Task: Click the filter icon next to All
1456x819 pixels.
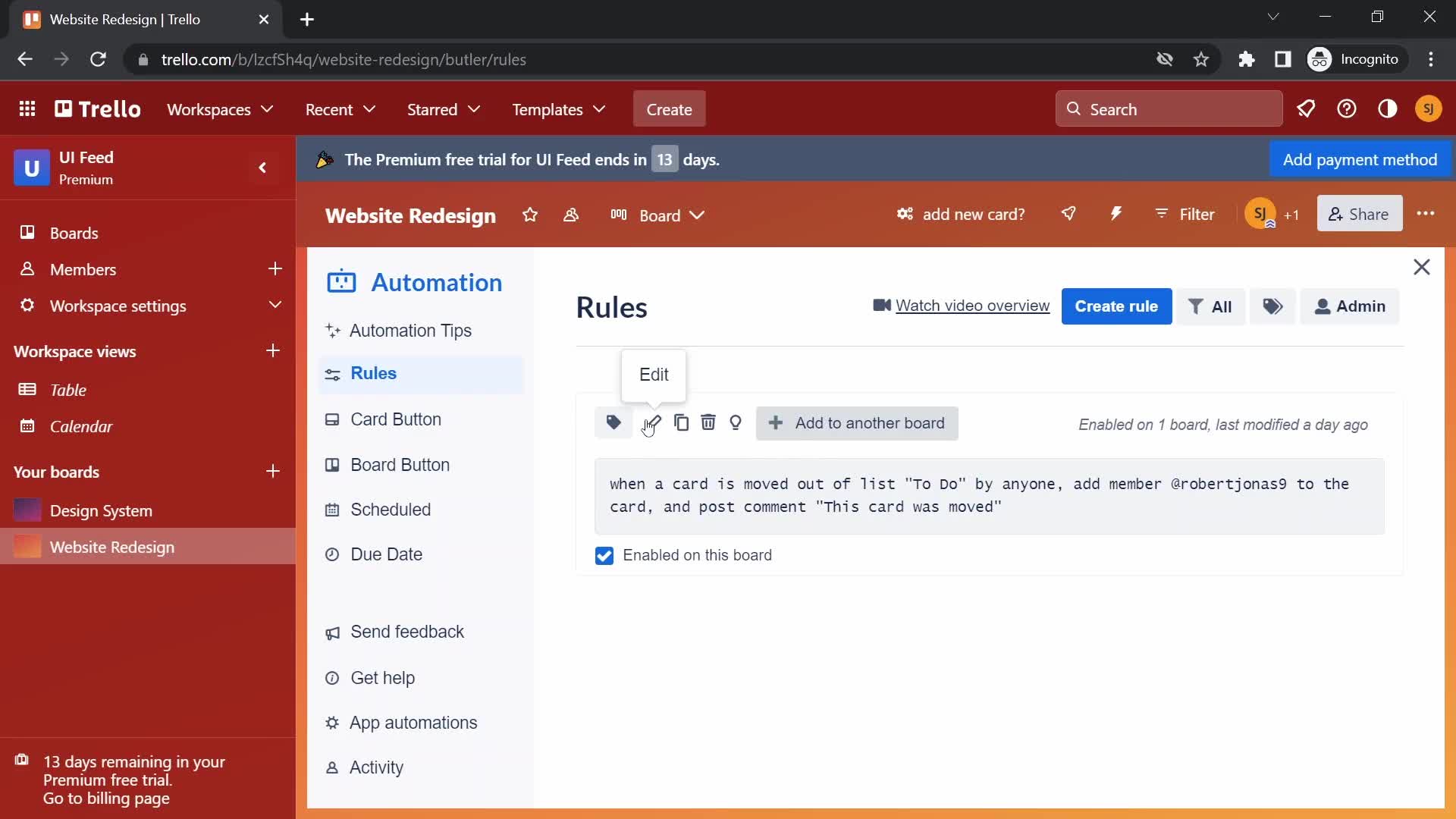Action: (1197, 306)
